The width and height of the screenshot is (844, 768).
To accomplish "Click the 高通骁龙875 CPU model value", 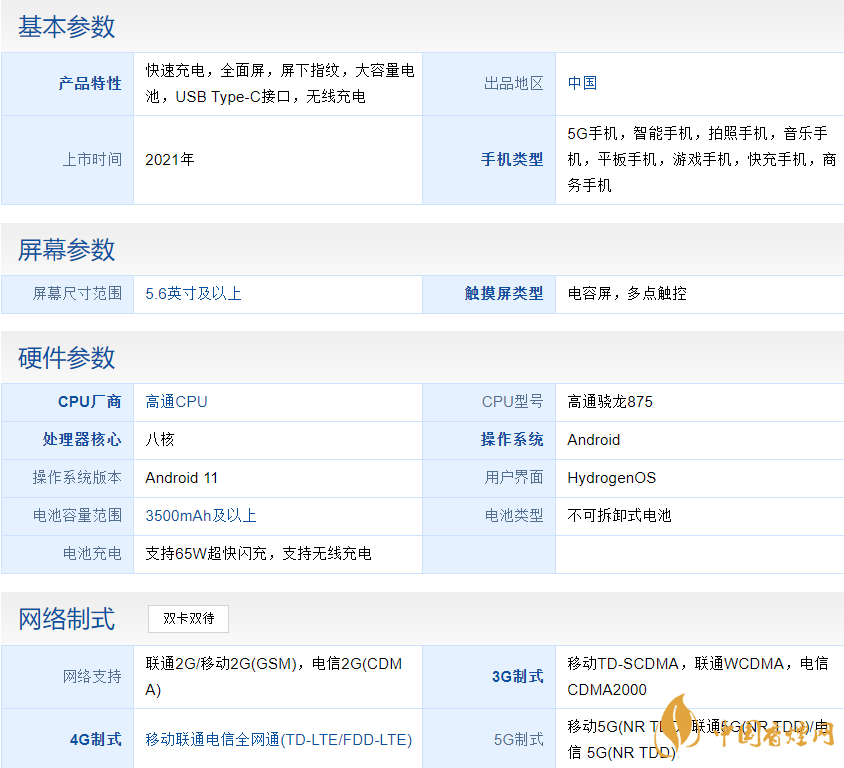I will pos(609,401).
